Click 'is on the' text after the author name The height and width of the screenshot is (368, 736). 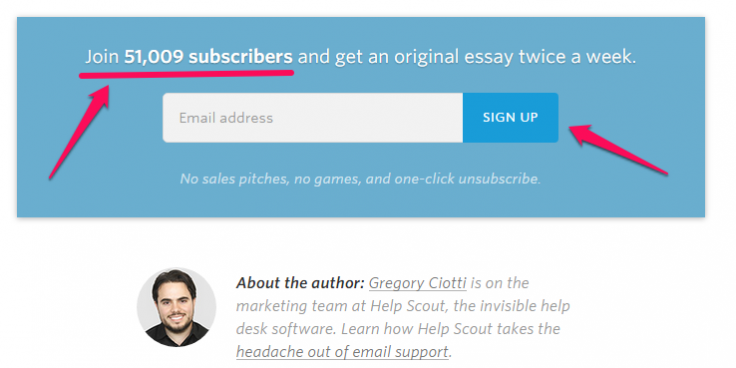click(499, 283)
